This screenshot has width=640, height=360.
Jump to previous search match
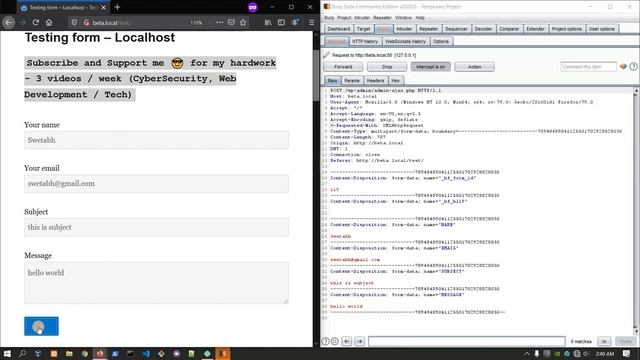[347, 341]
